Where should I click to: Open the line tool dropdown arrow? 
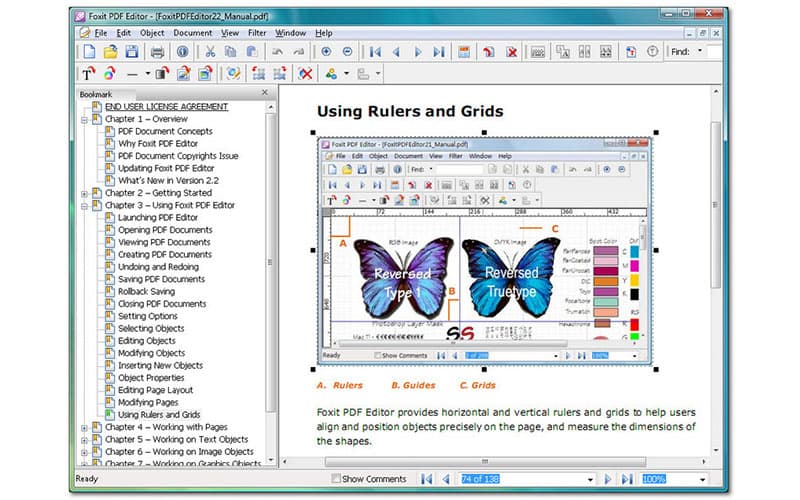coord(147,74)
